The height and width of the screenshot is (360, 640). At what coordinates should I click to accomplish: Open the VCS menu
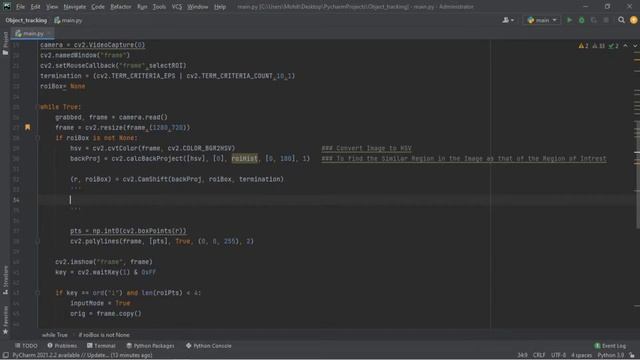pos(177,7)
